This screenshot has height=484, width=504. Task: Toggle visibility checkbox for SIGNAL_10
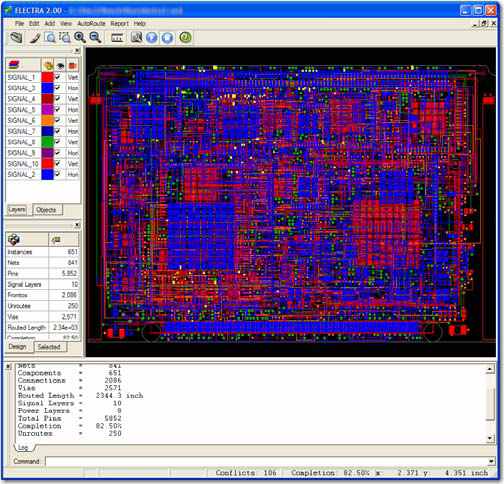pos(58,164)
